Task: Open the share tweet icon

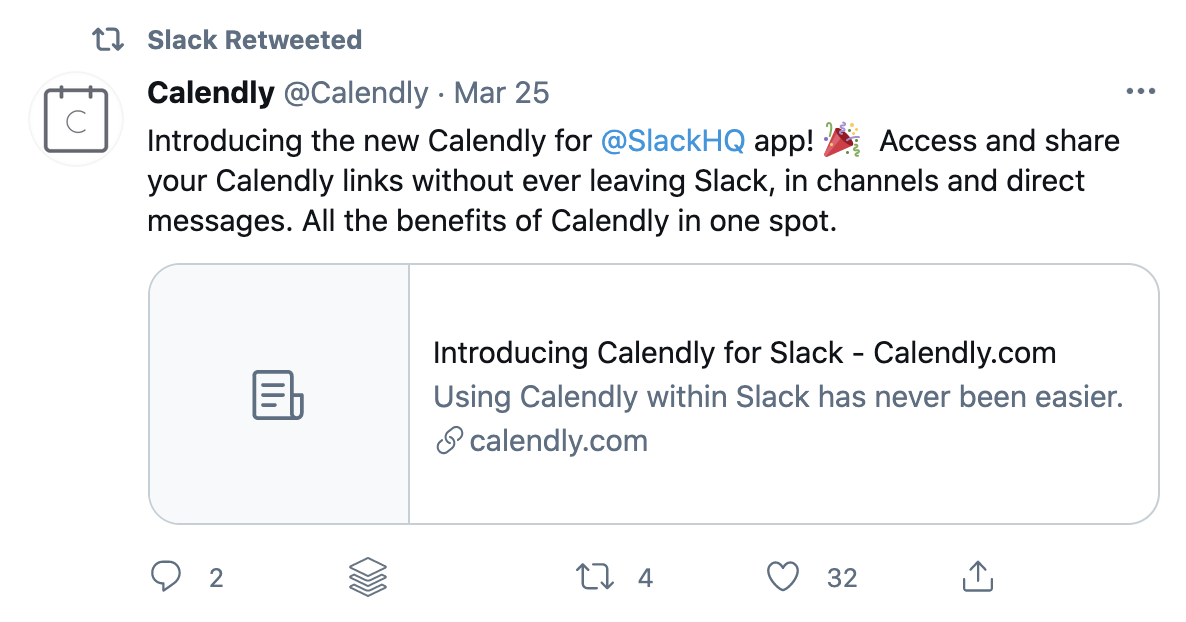Action: point(977,576)
